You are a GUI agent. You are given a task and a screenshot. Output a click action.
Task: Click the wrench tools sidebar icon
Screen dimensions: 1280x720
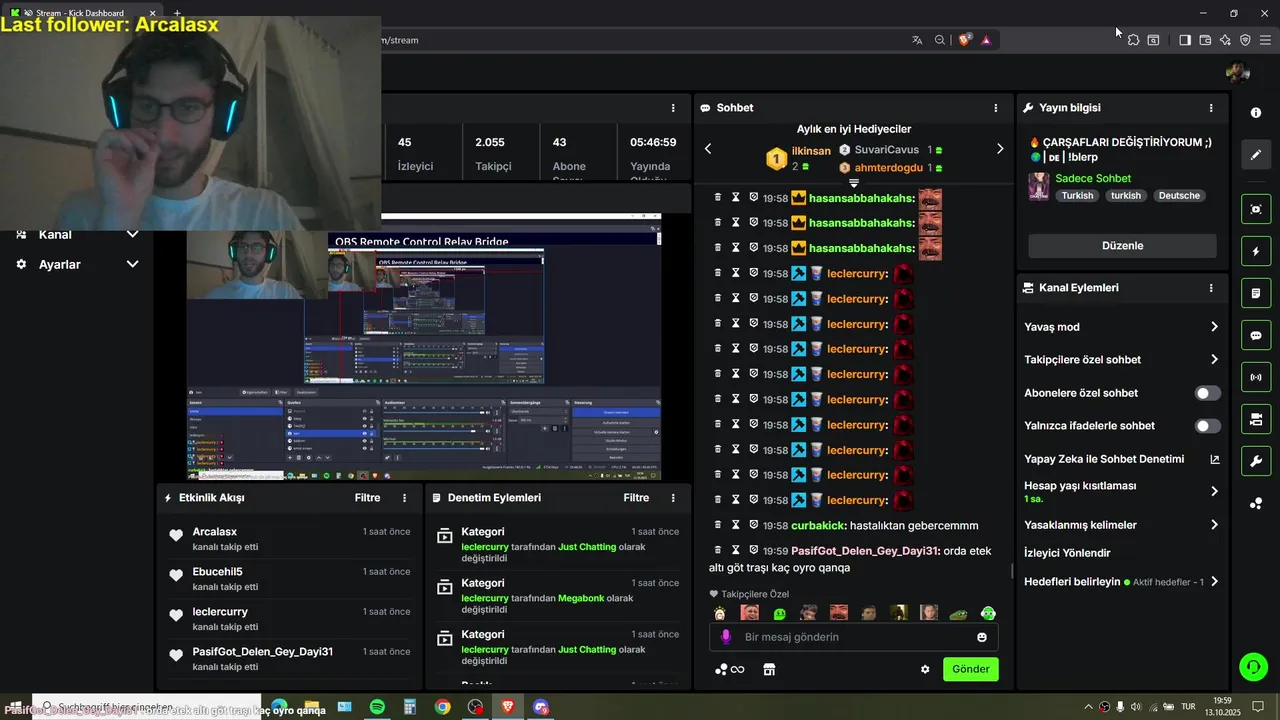point(1256,461)
